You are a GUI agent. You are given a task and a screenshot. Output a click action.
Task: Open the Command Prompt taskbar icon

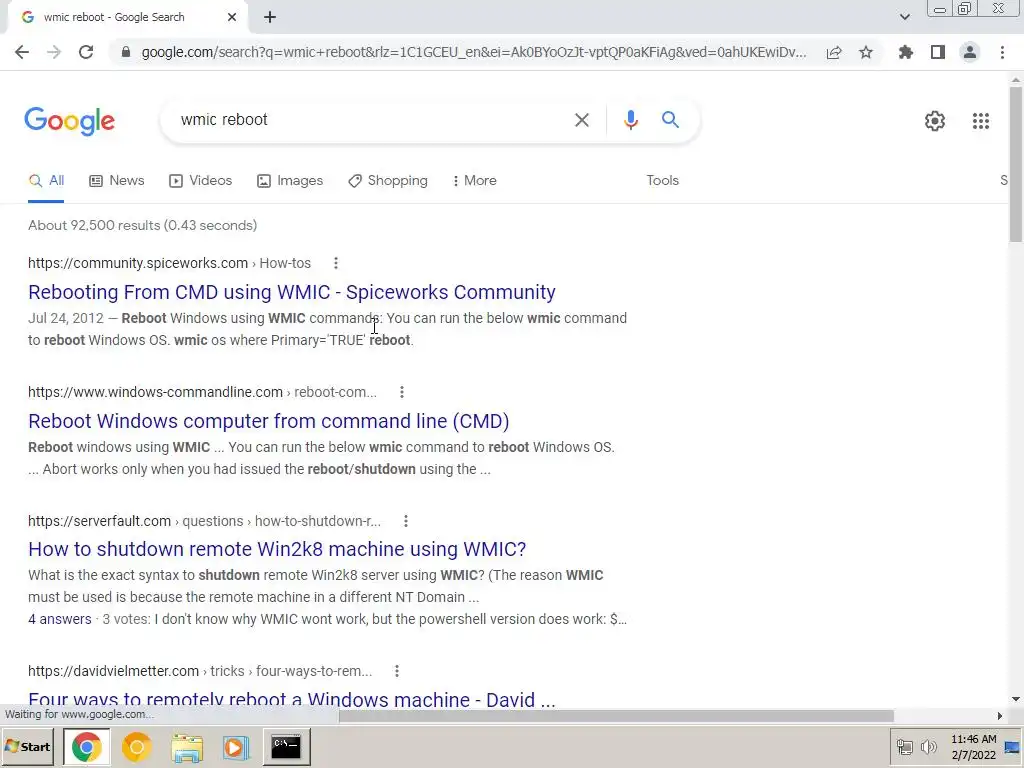286,746
